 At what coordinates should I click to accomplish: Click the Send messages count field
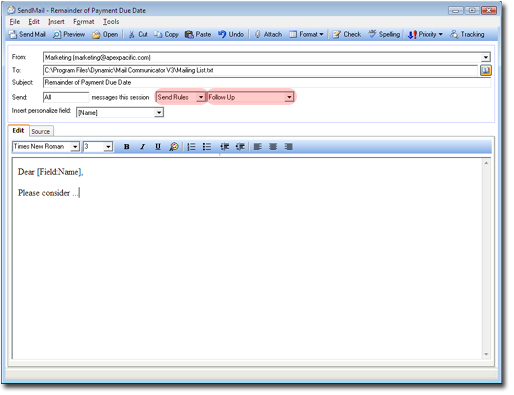[x=66, y=97]
